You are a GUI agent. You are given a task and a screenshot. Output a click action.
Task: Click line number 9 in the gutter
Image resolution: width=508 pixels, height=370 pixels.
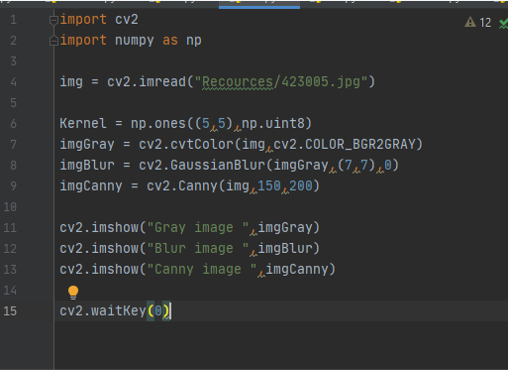13,186
